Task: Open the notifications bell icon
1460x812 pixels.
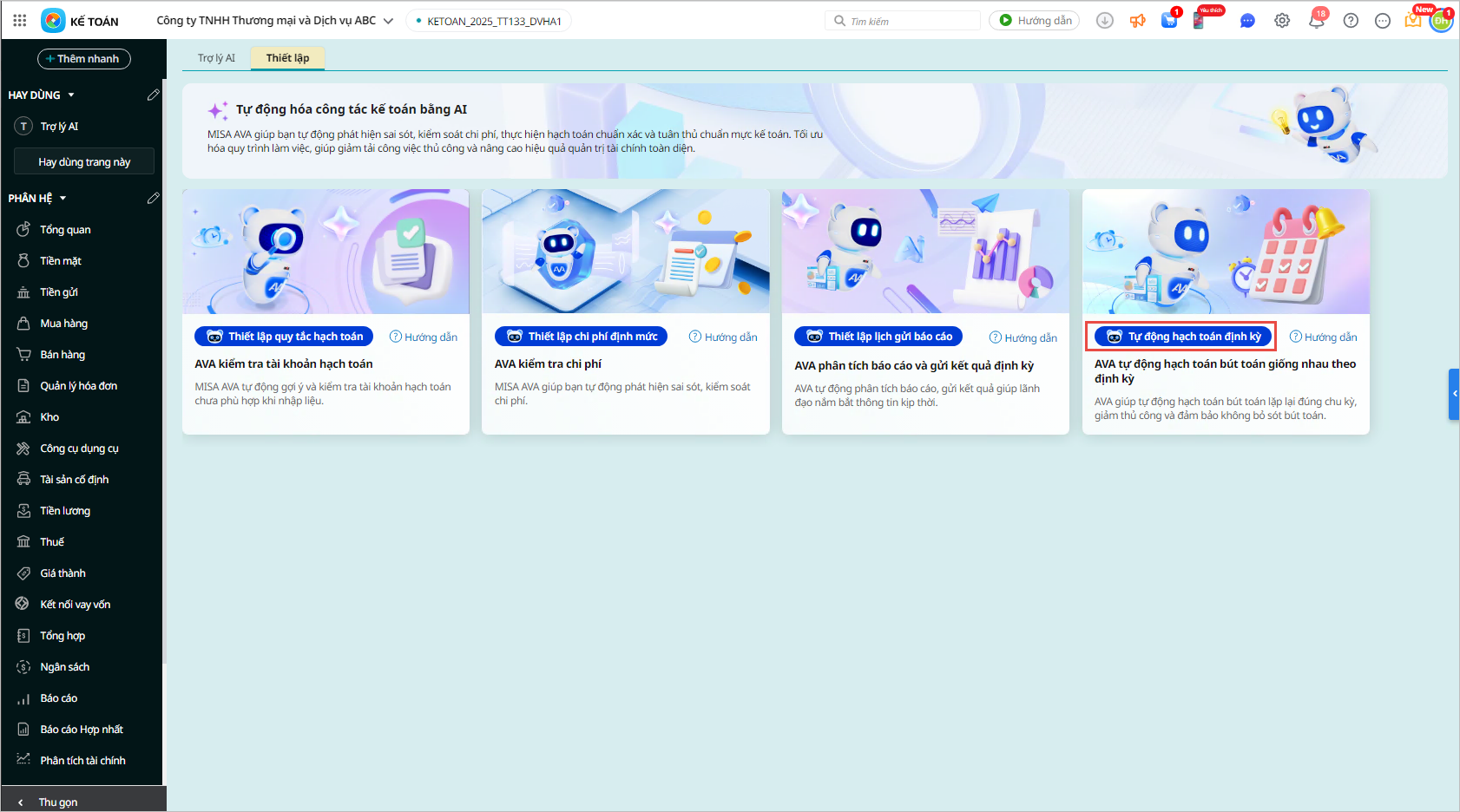Action: tap(1316, 21)
